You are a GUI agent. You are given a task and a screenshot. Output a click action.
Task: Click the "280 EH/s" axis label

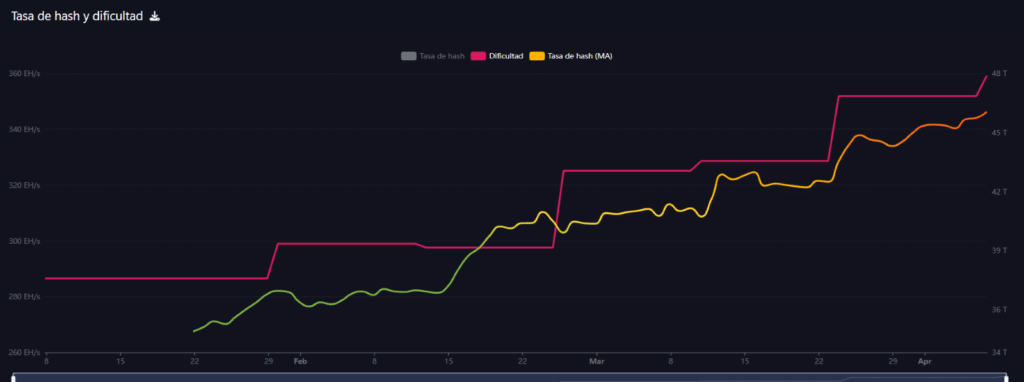click(x=24, y=296)
